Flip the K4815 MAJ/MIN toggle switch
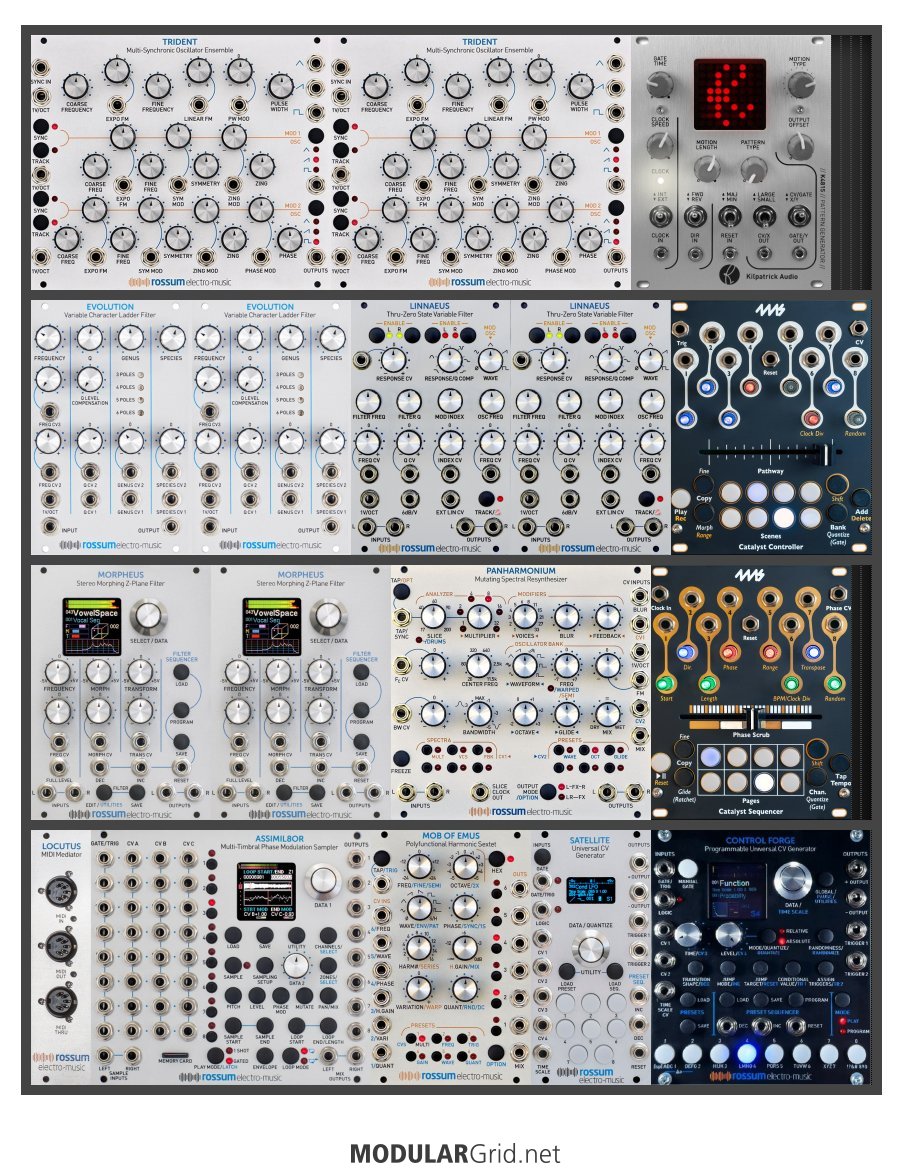Image resolution: width=912 pixels, height=1175 pixels. point(729,217)
